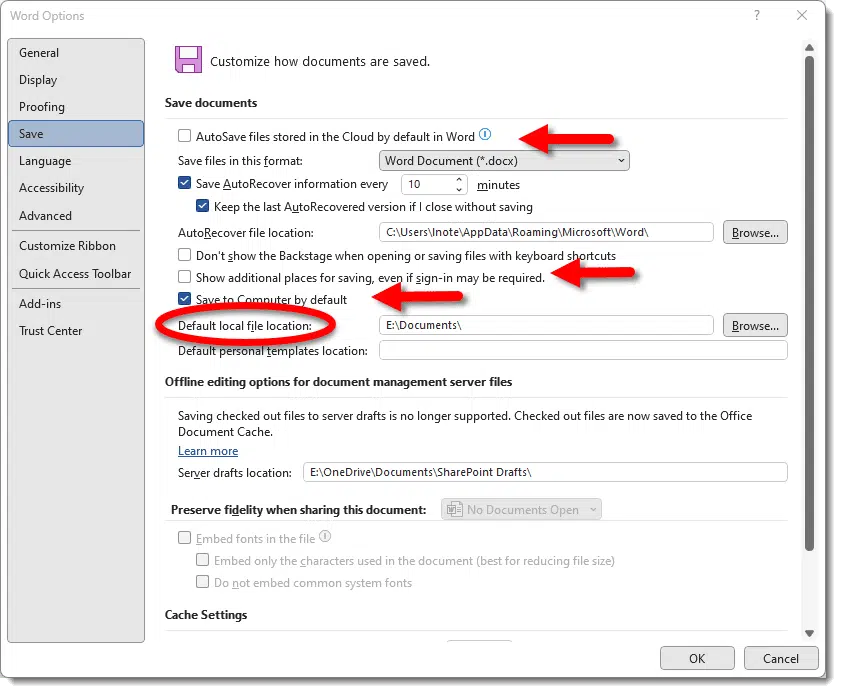Click the AutoRecover minutes number field
The width and height of the screenshot is (841, 693).
pos(427,185)
